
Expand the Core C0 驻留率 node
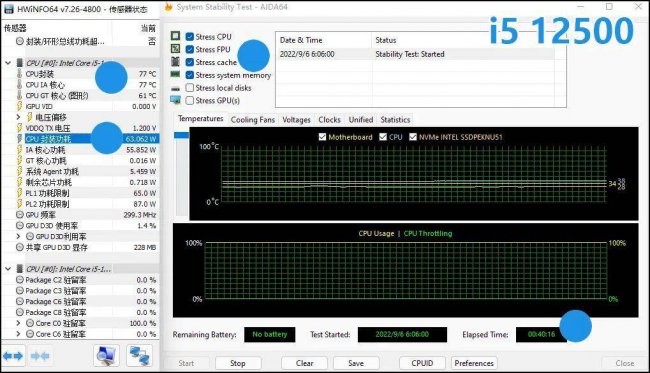coord(18,323)
